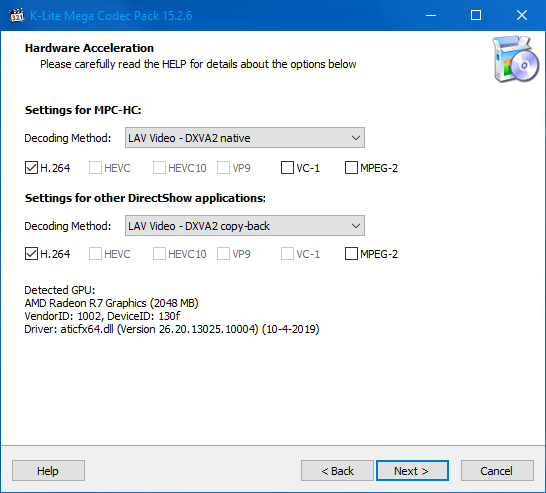Viewport: 546px width, 493px height.
Task: Open the DXVA2 copy-back decoding method dropdown
Action: coord(245,226)
